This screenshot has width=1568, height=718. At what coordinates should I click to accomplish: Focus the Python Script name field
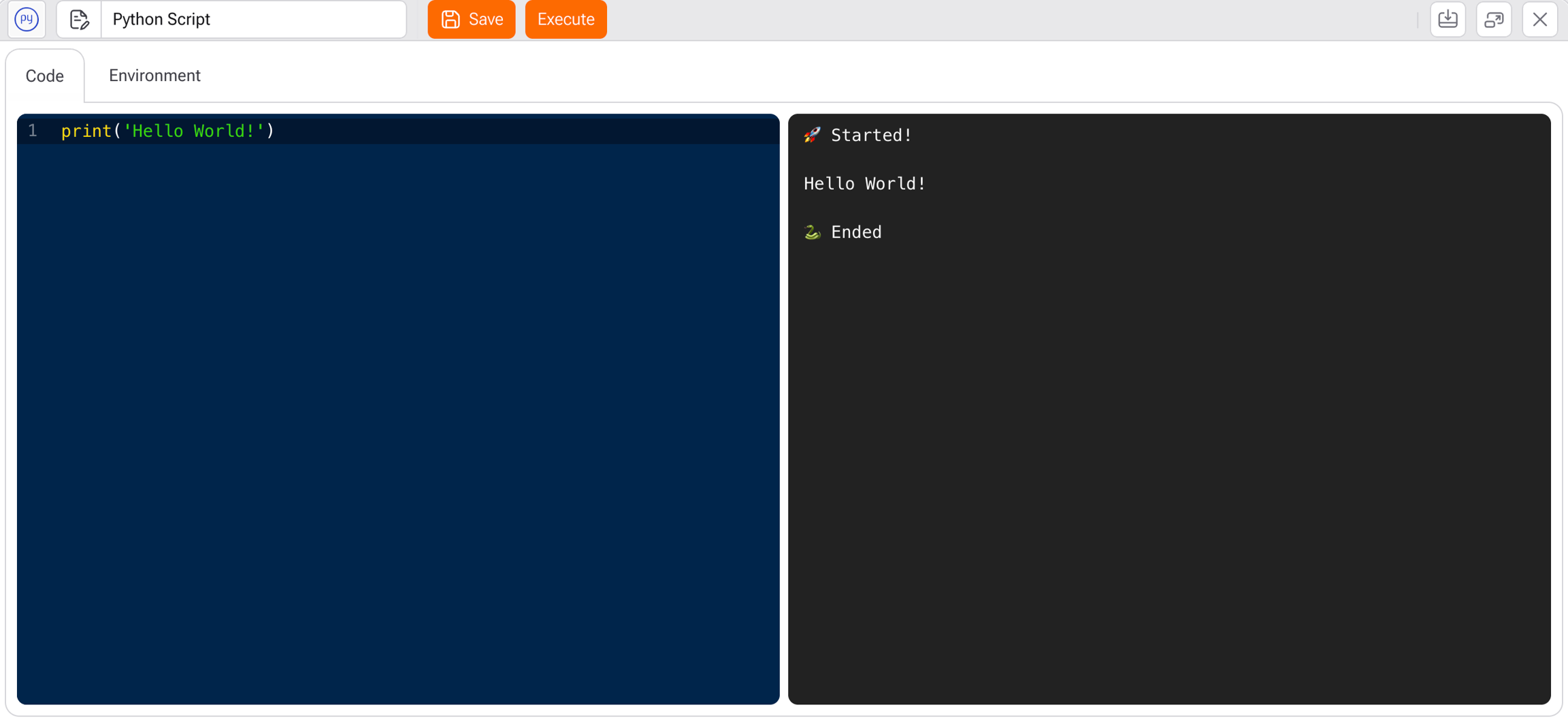(253, 19)
